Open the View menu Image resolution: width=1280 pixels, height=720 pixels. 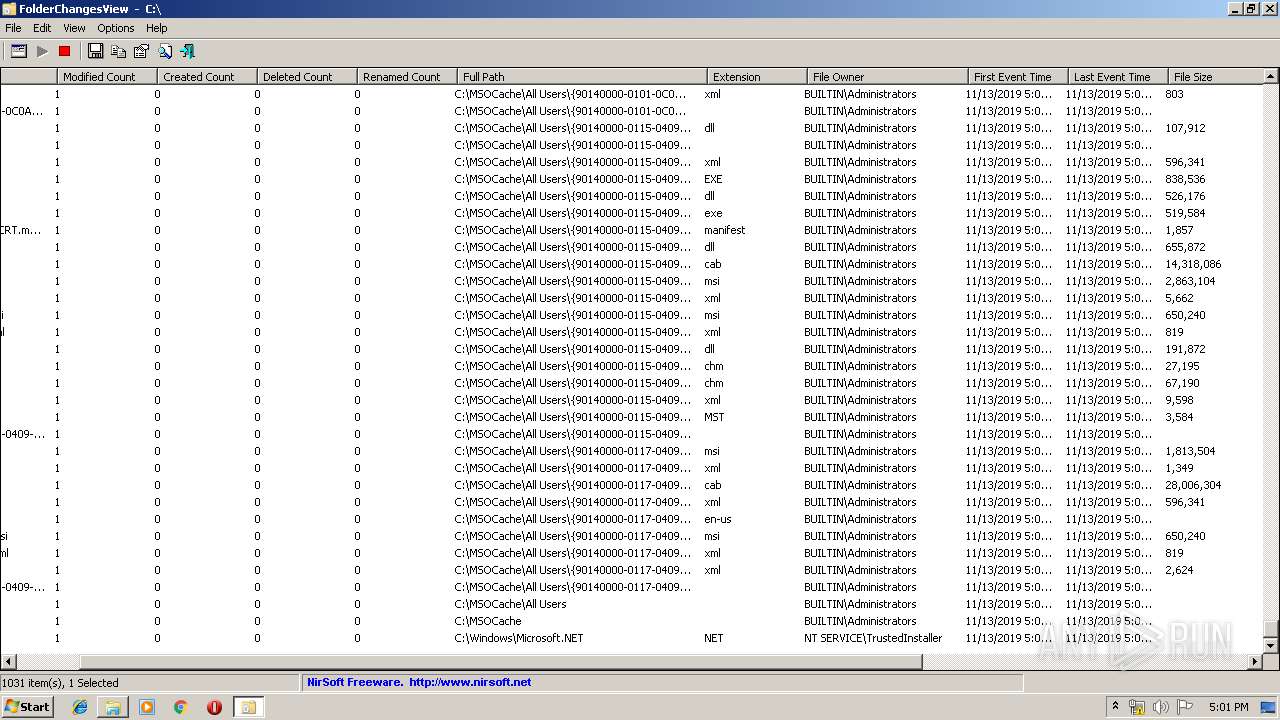[x=74, y=28]
